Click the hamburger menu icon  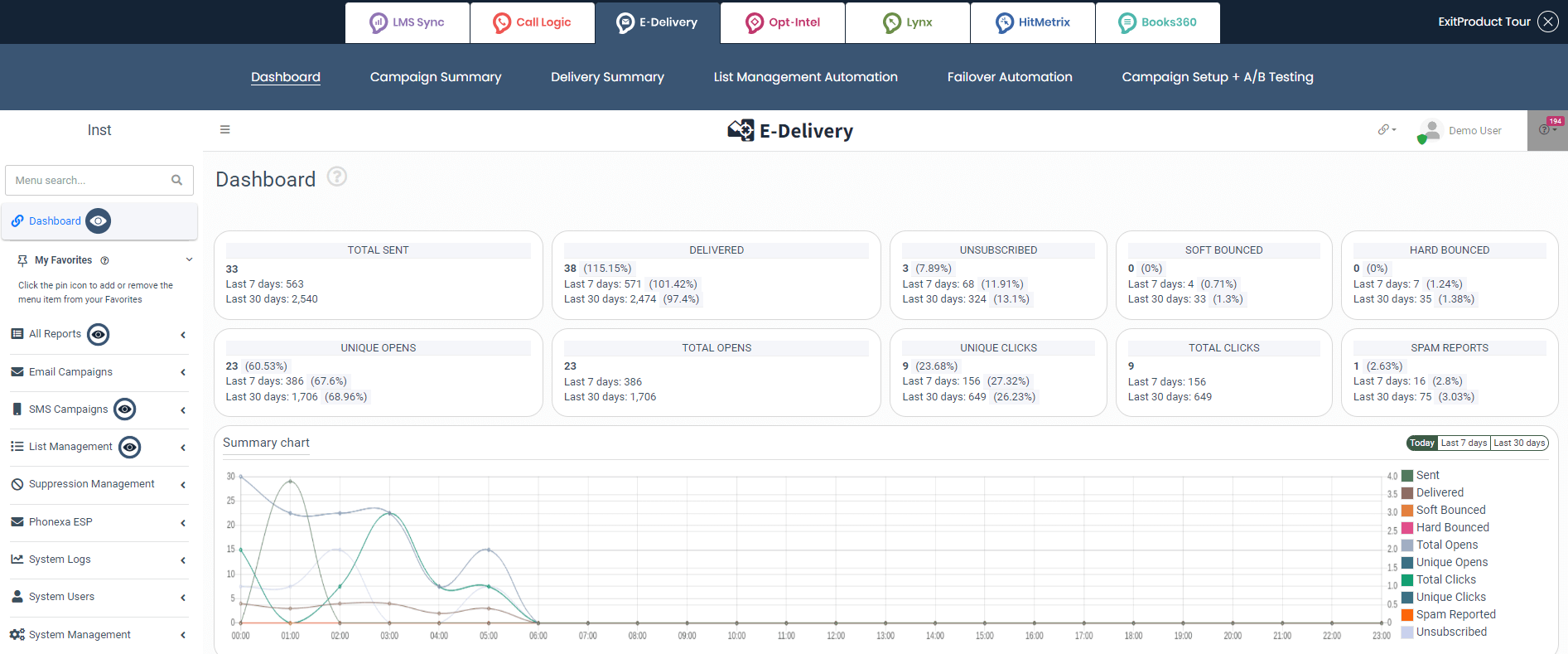coord(224,129)
